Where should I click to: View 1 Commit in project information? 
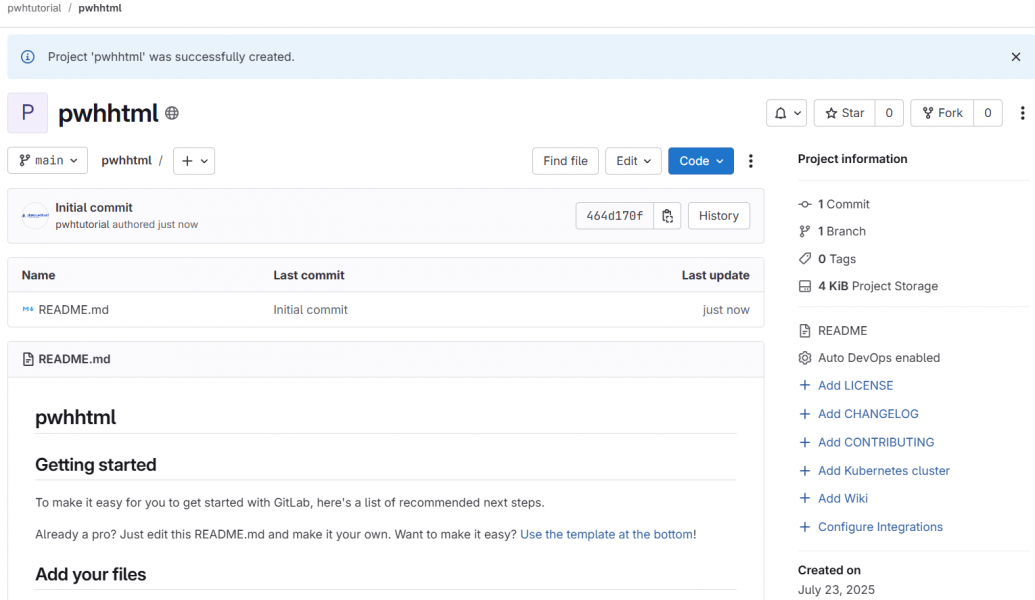(x=844, y=204)
